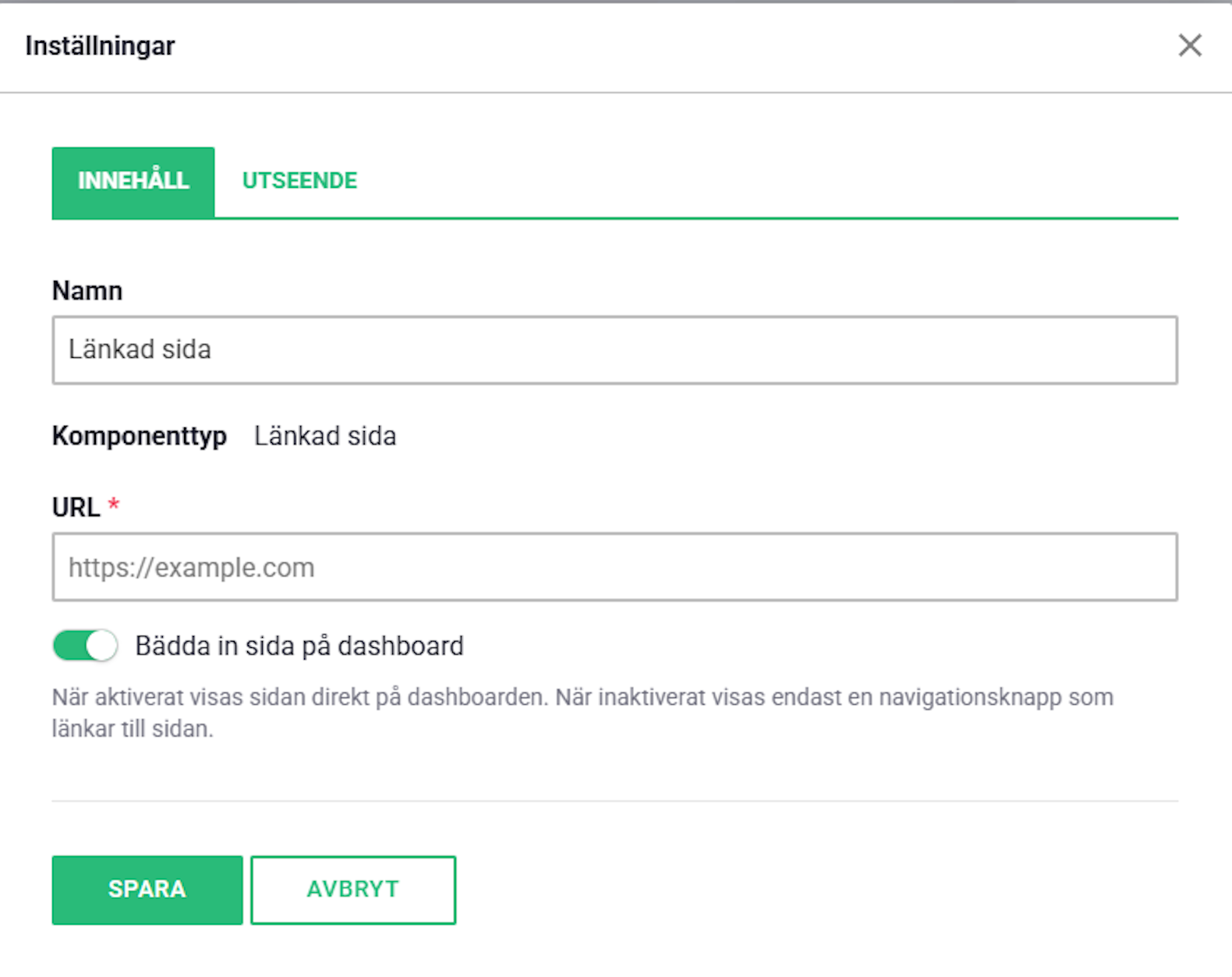Close the Inställningar dialog with the X
Screen dimensions: 1232x977
click(x=1190, y=45)
